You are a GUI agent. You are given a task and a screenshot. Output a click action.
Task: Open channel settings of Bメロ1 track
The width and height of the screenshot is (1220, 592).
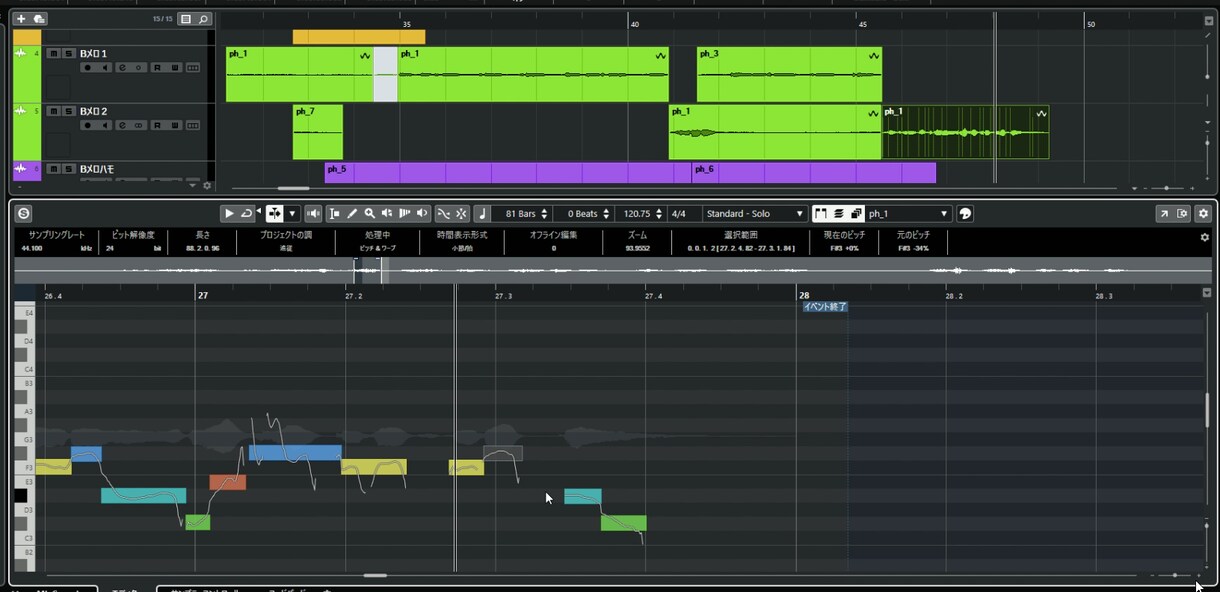pos(122,67)
